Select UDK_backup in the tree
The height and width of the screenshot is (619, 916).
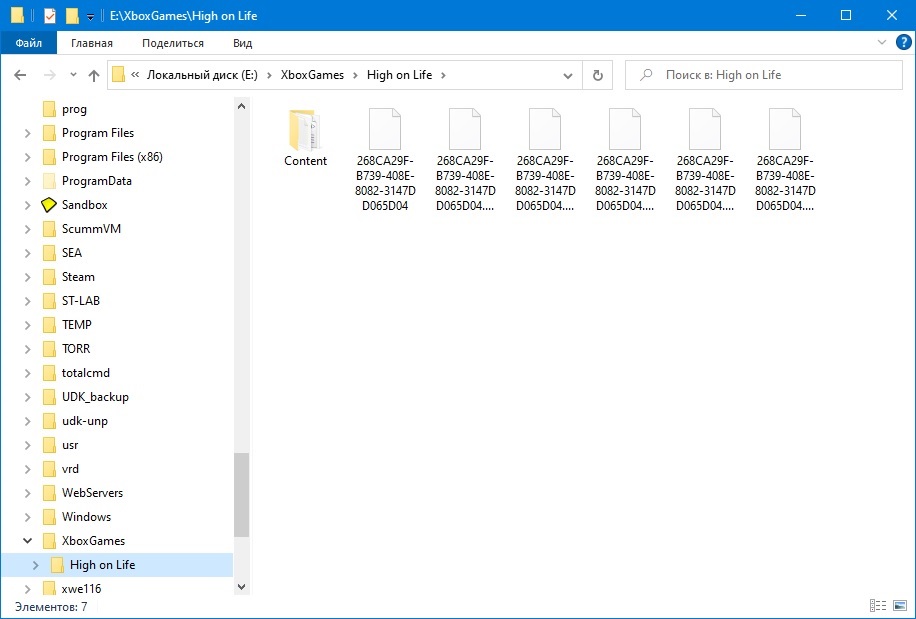coord(95,397)
